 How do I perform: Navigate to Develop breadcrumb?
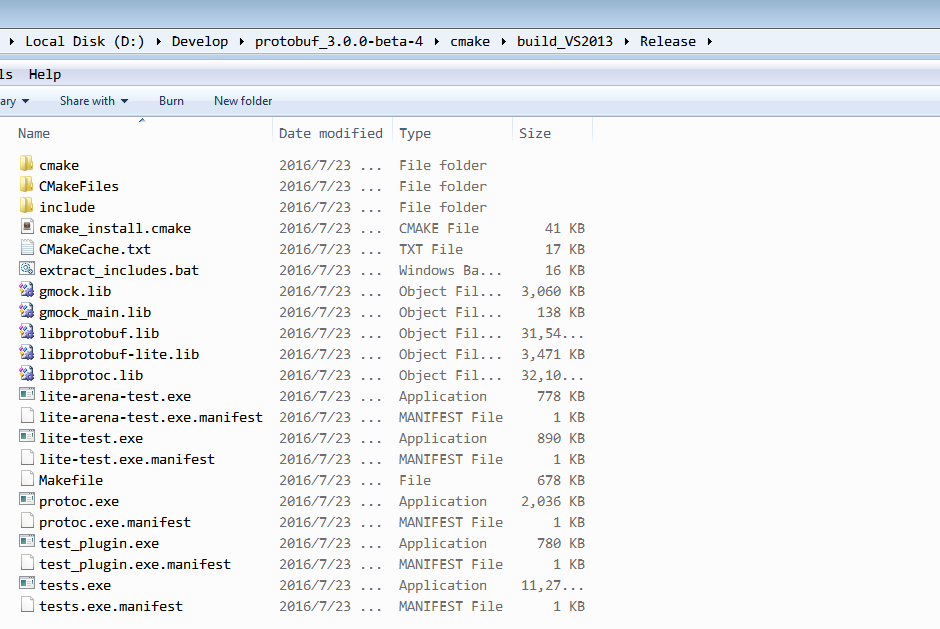pyautogui.click(x=200, y=41)
